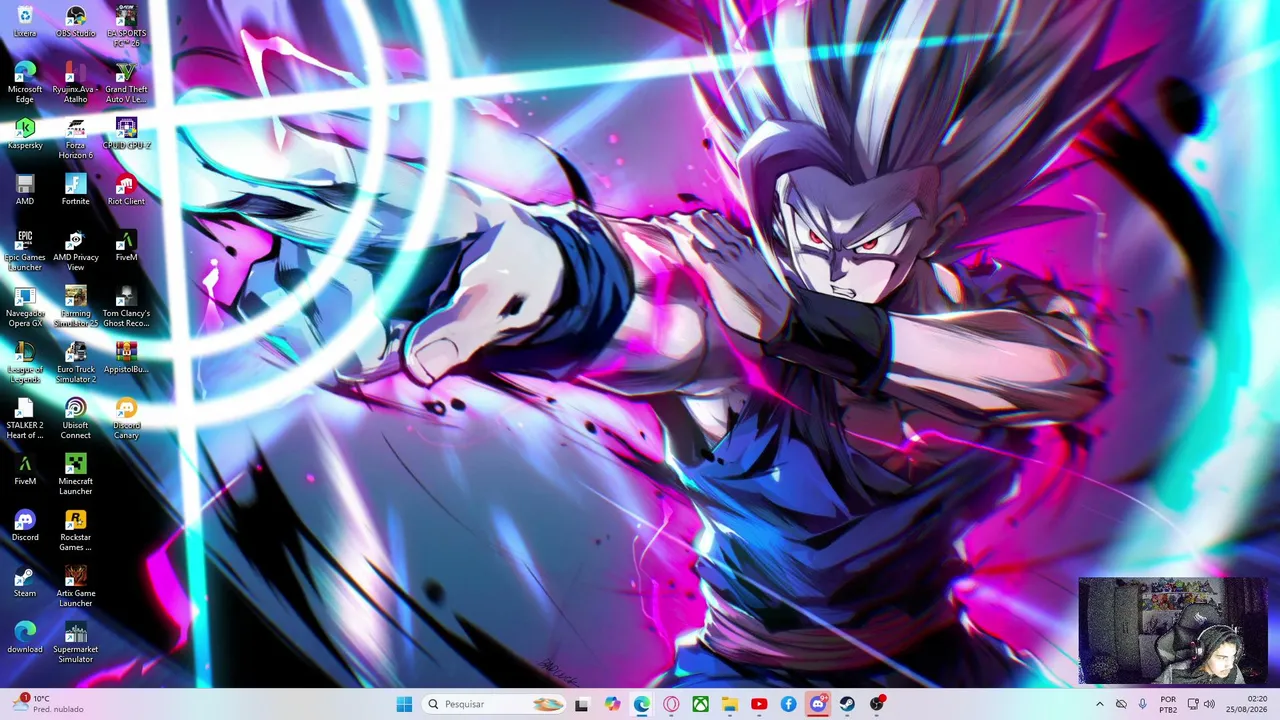Launch the Xbox app from taskbar
Viewport: 1280px width, 720px height.
tap(700, 704)
